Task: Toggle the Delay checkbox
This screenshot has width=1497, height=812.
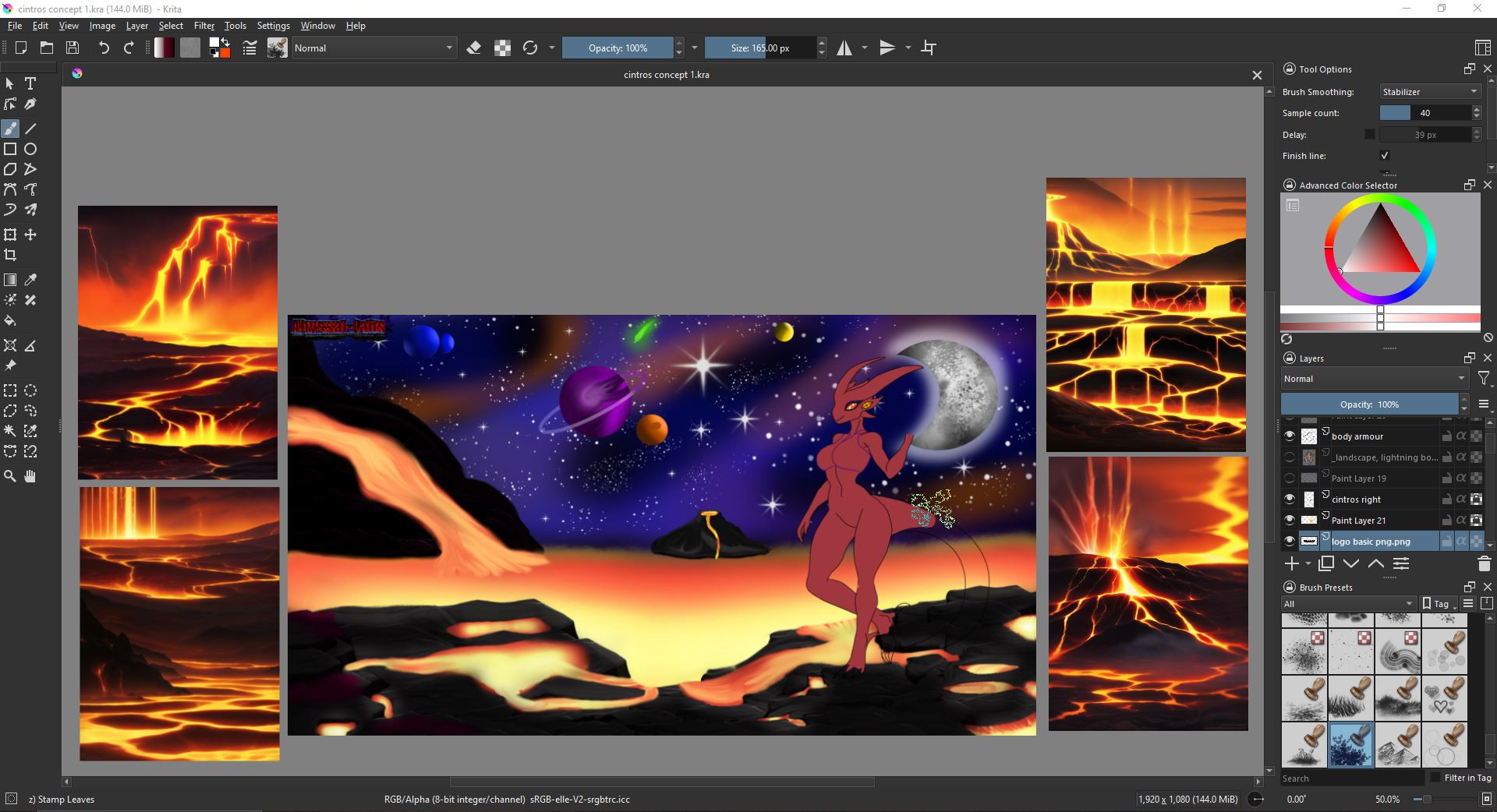Action: 1370,134
